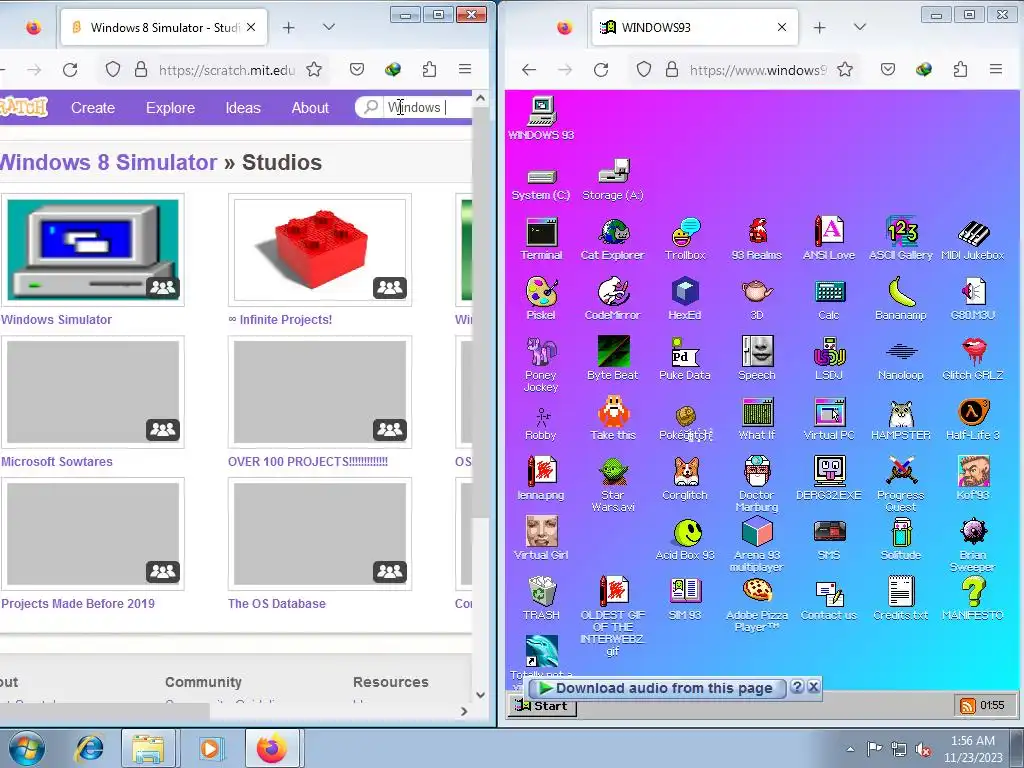The height and width of the screenshot is (768, 1024).
Task: Go to Ideas on Scratch navbar
Action: [x=243, y=108]
